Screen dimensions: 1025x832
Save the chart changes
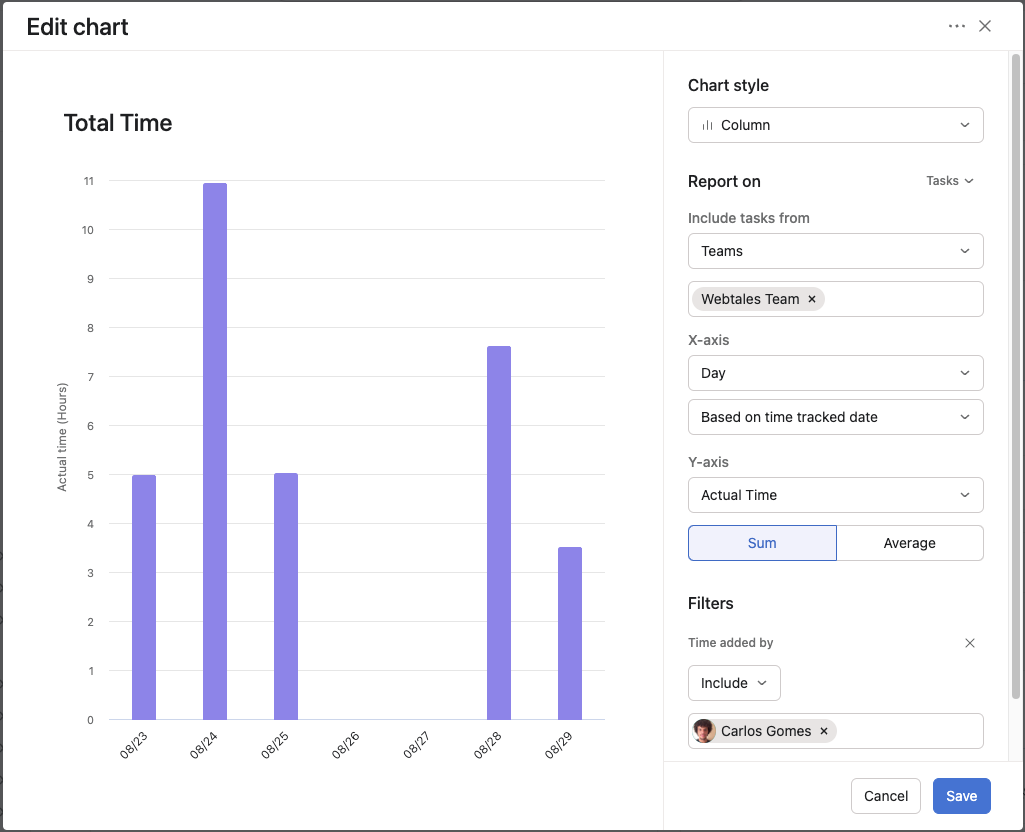(x=961, y=796)
